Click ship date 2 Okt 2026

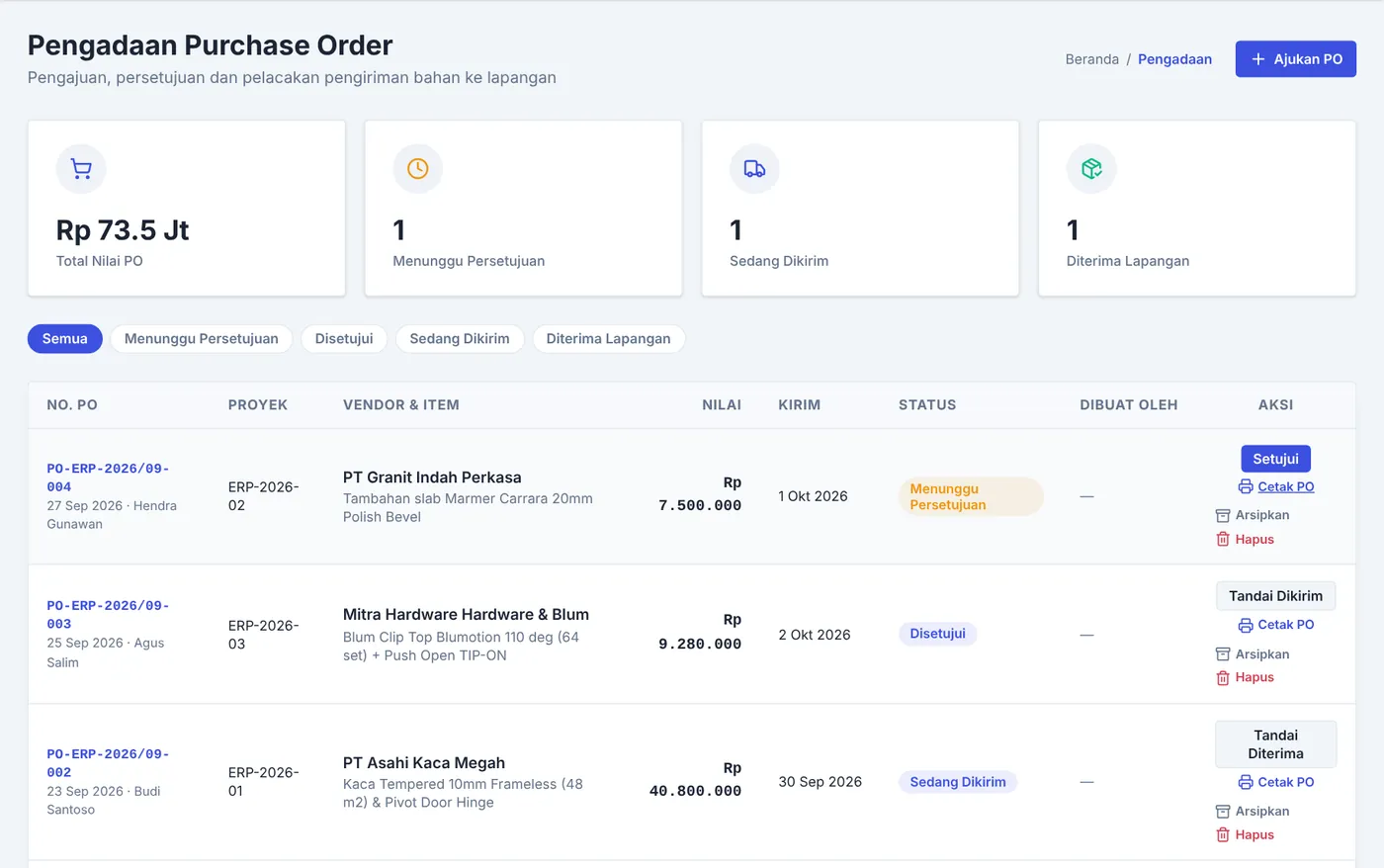815,635
